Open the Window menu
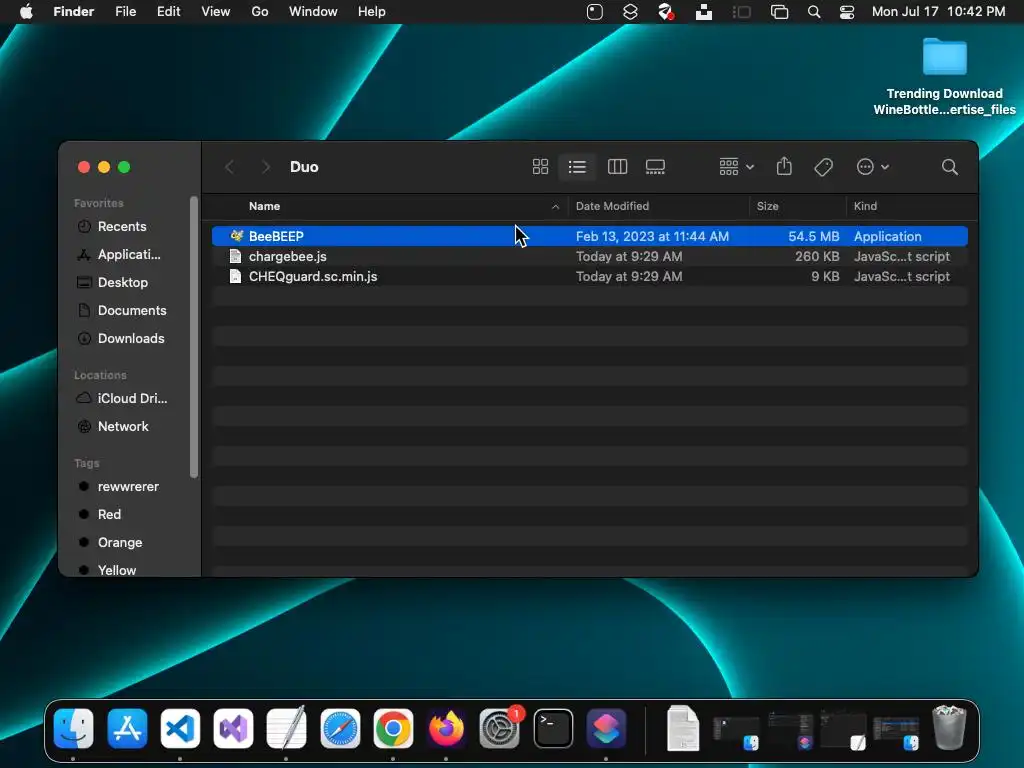Image resolution: width=1024 pixels, height=768 pixels. (x=313, y=12)
